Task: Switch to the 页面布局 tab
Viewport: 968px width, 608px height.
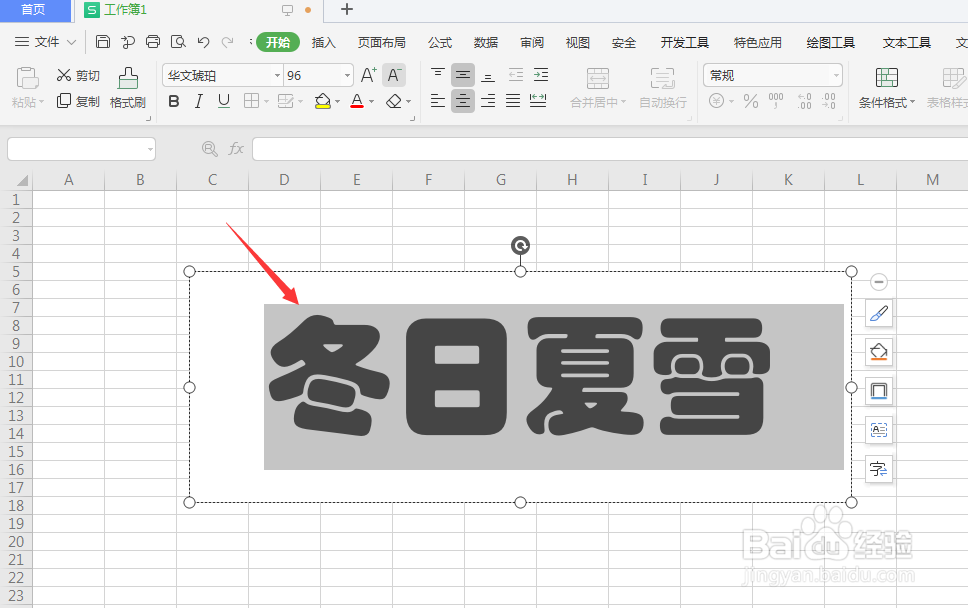Action: (x=382, y=43)
